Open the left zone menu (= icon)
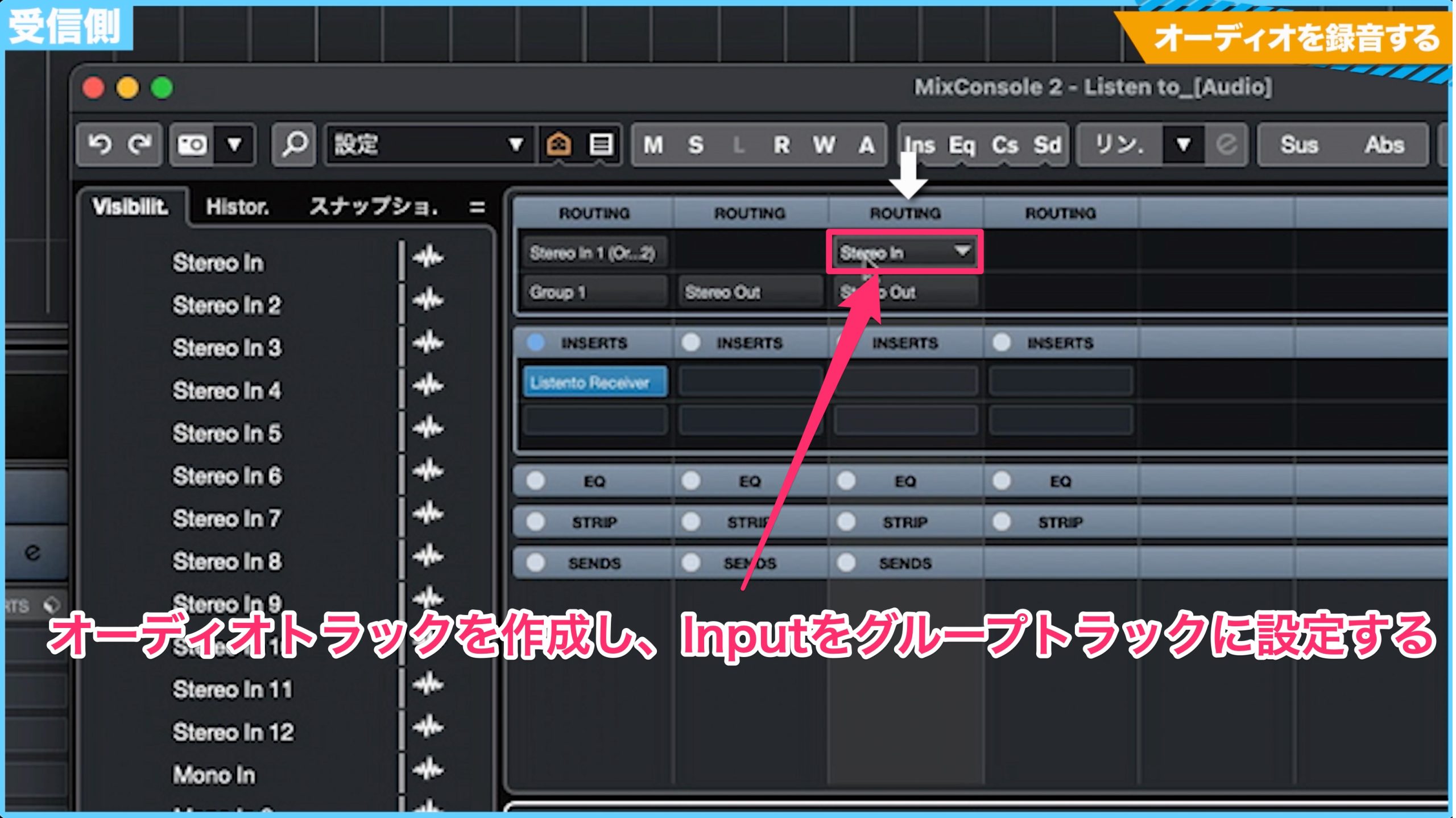This screenshot has height=818, width=1456. tap(477, 207)
